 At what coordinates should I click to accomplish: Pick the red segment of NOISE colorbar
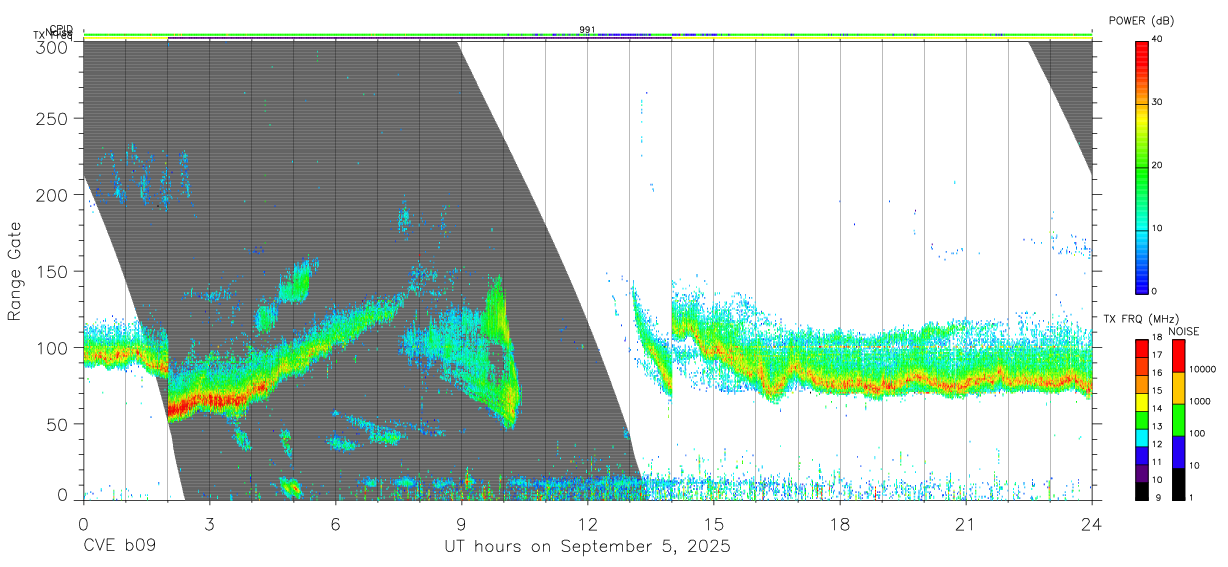click(1177, 356)
